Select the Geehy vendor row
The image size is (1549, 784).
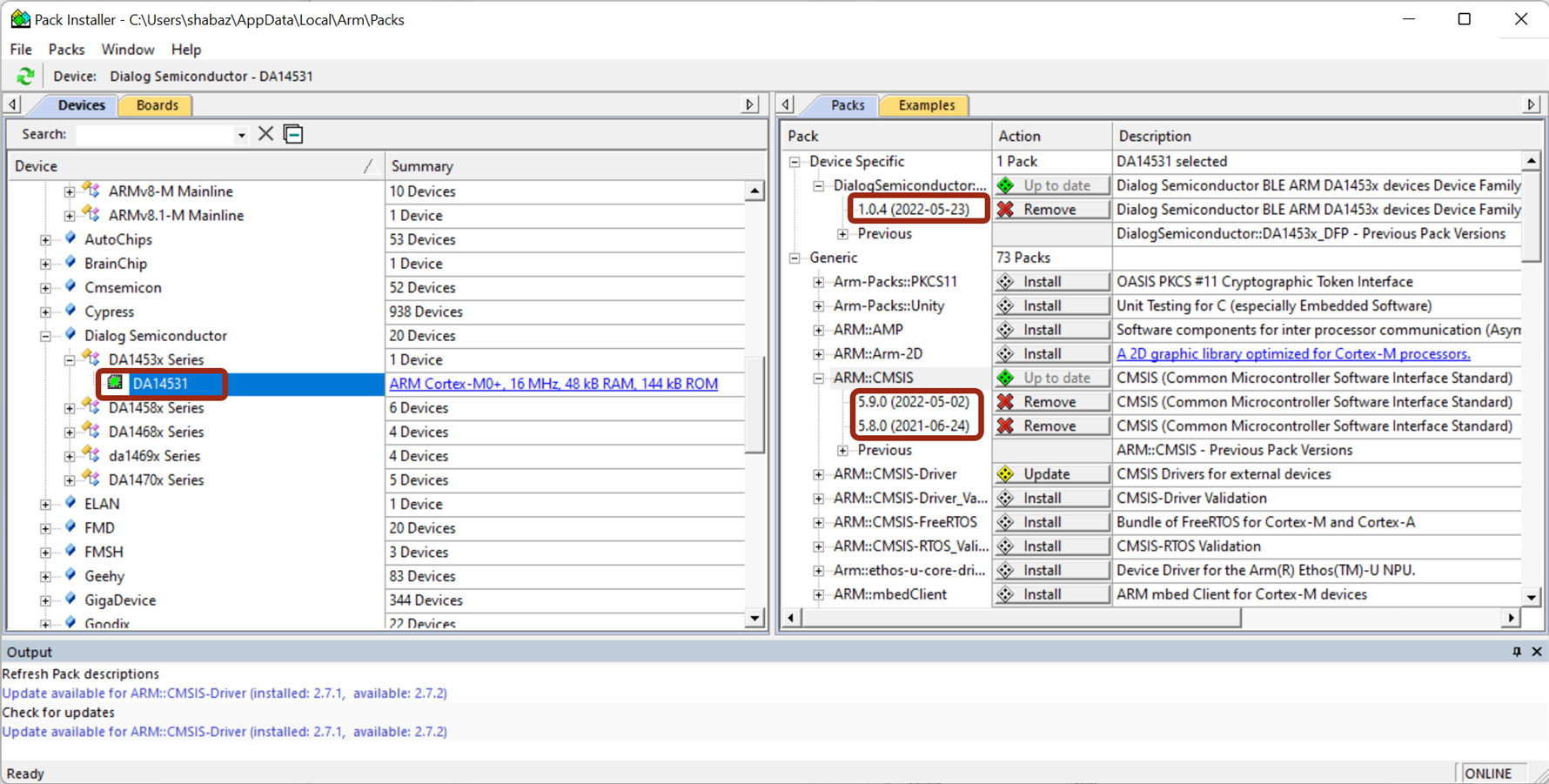click(104, 576)
